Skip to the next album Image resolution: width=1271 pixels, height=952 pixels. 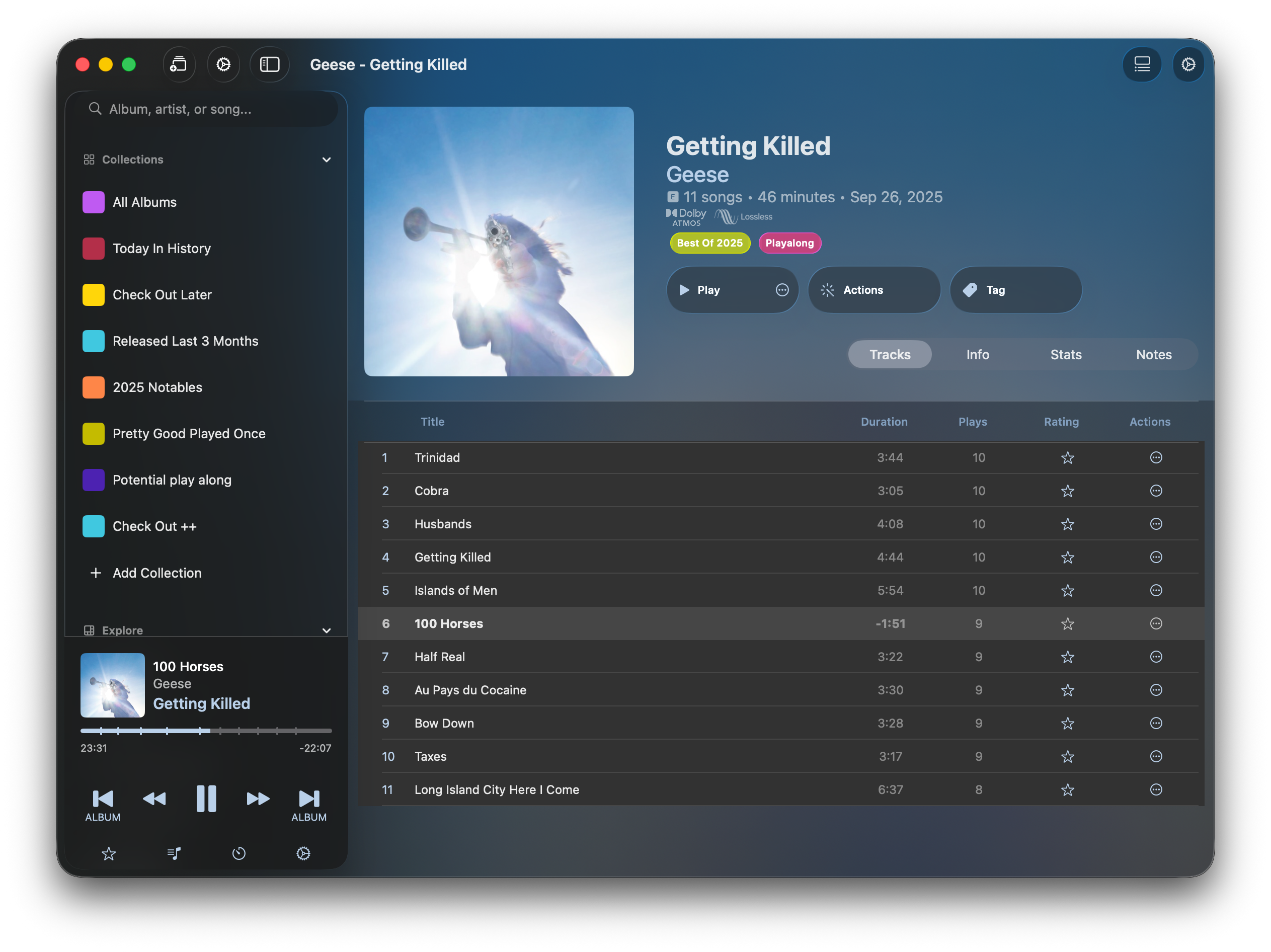(308, 799)
